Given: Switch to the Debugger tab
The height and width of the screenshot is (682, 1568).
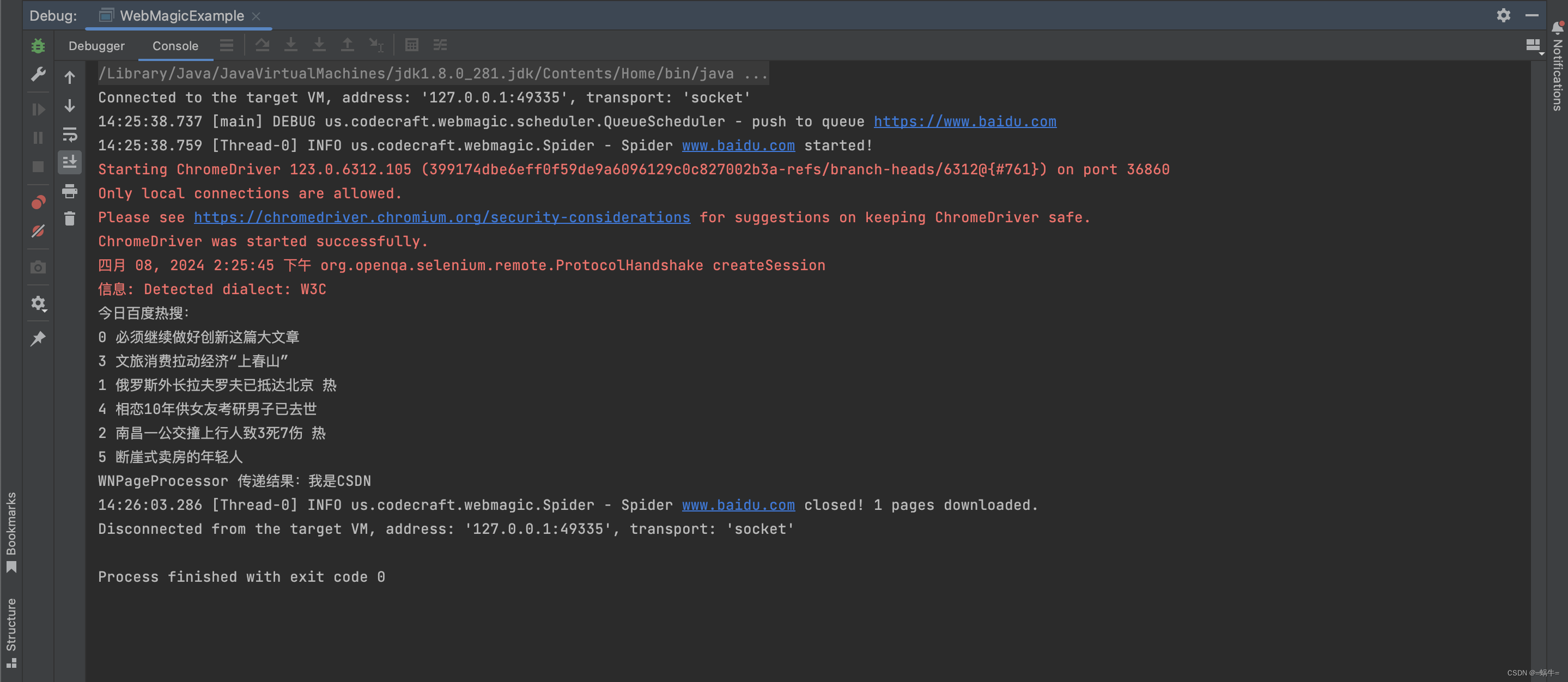Looking at the screenshot, I should 96,45.
